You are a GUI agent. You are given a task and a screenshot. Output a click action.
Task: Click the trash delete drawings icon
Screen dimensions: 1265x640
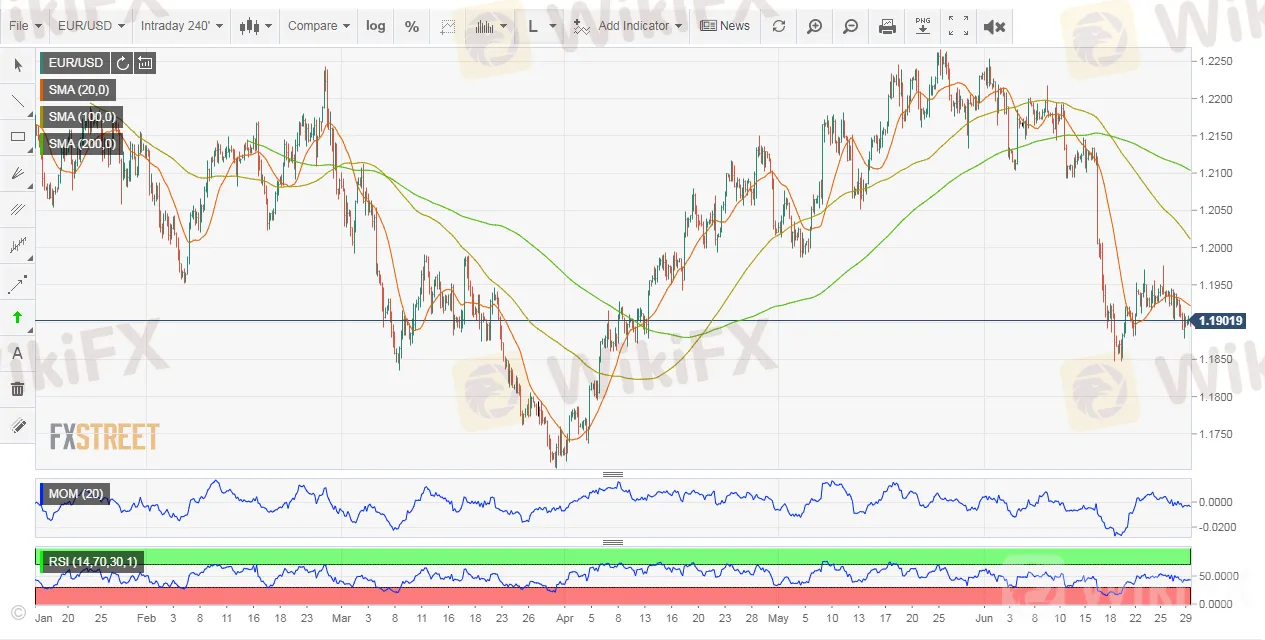coord(18,389)
